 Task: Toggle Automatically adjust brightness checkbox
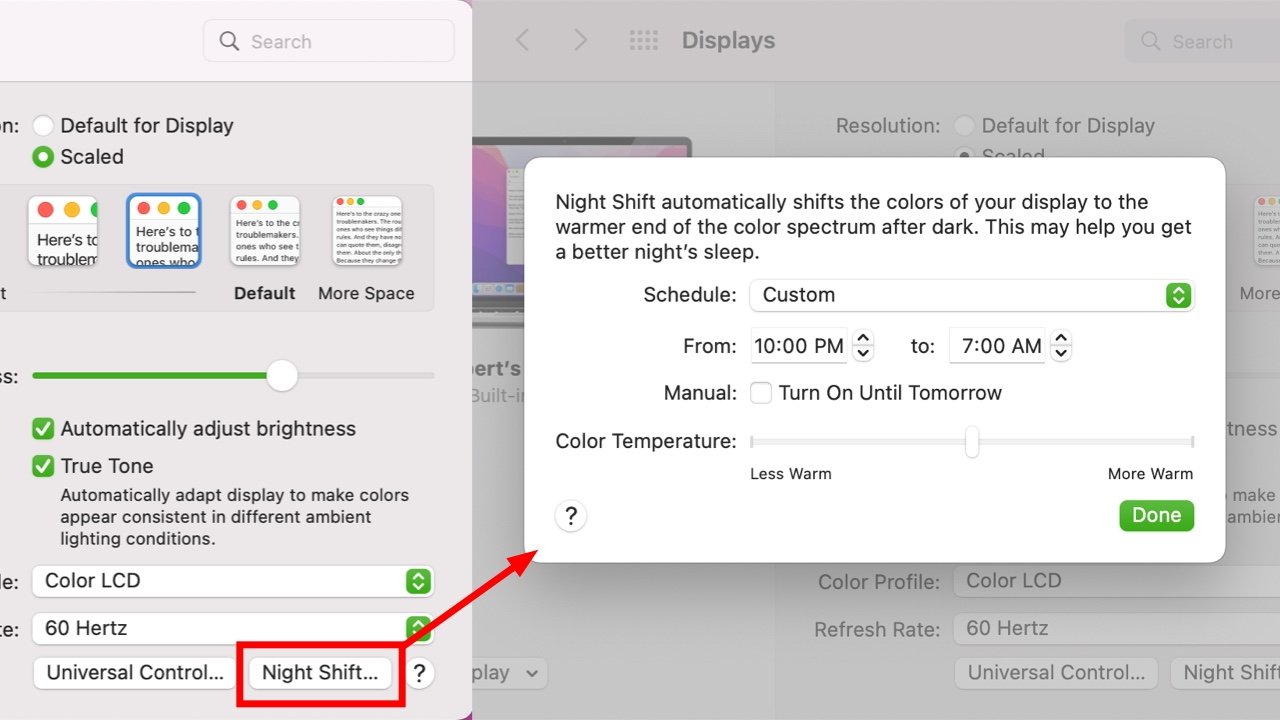(x=43, y=429)
